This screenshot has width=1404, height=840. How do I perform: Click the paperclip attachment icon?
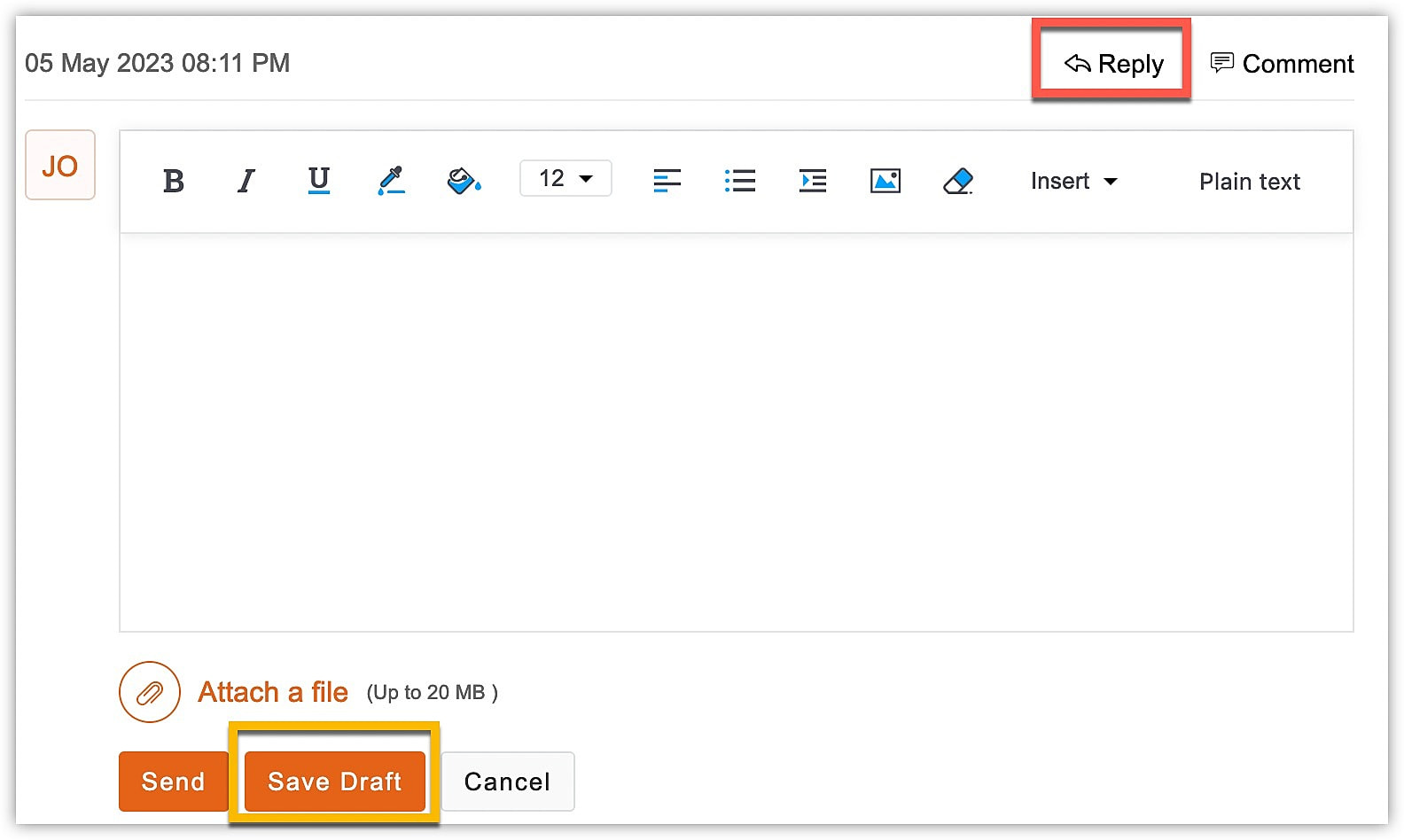click(150, 692)
